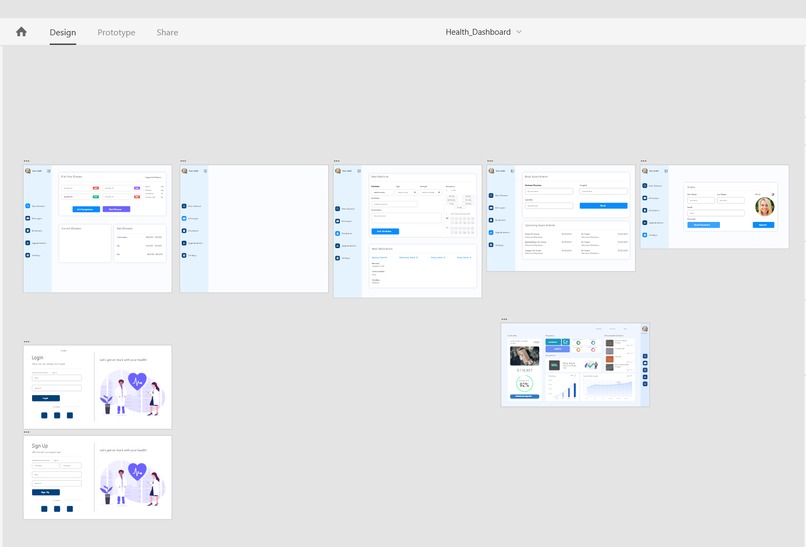Click the dark blue Sign Up button
Image resolution: width=806 pixels, height=547 pixels.
pos(46,492)
